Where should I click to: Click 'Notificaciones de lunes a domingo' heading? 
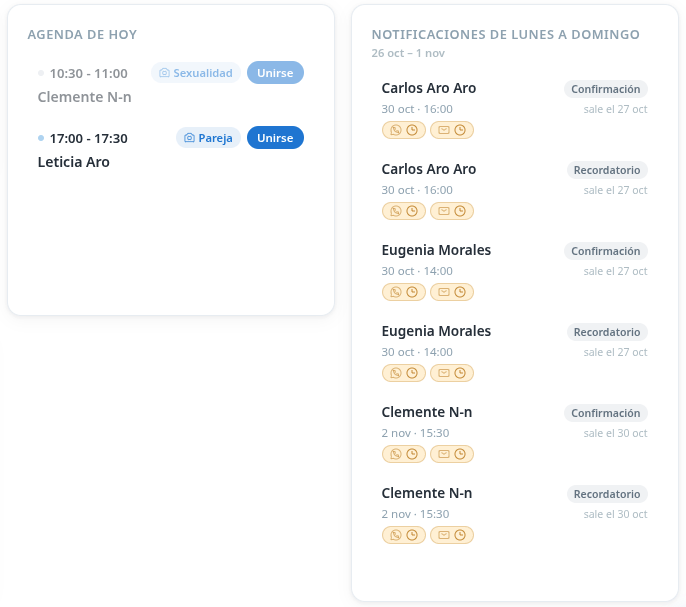tap(505, 35)
